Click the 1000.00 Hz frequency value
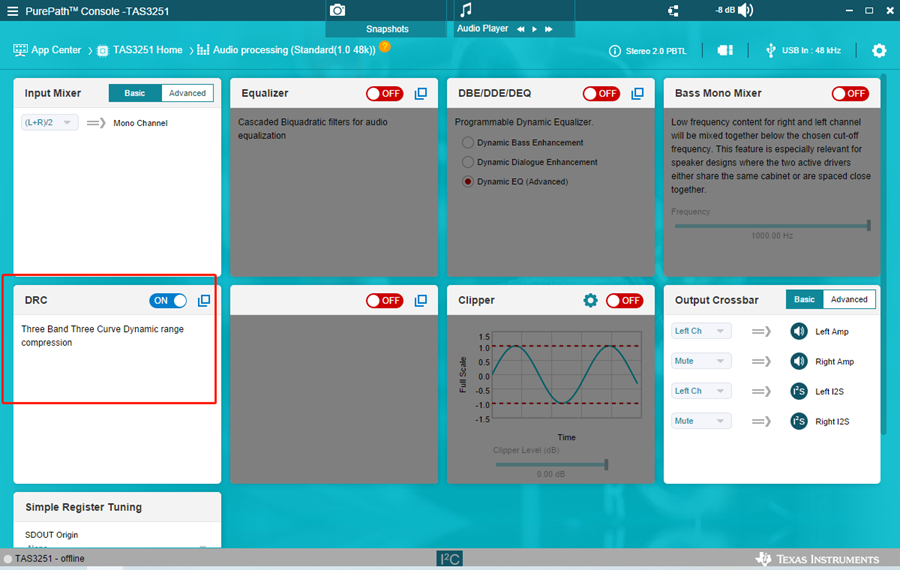 coord(772,236)
